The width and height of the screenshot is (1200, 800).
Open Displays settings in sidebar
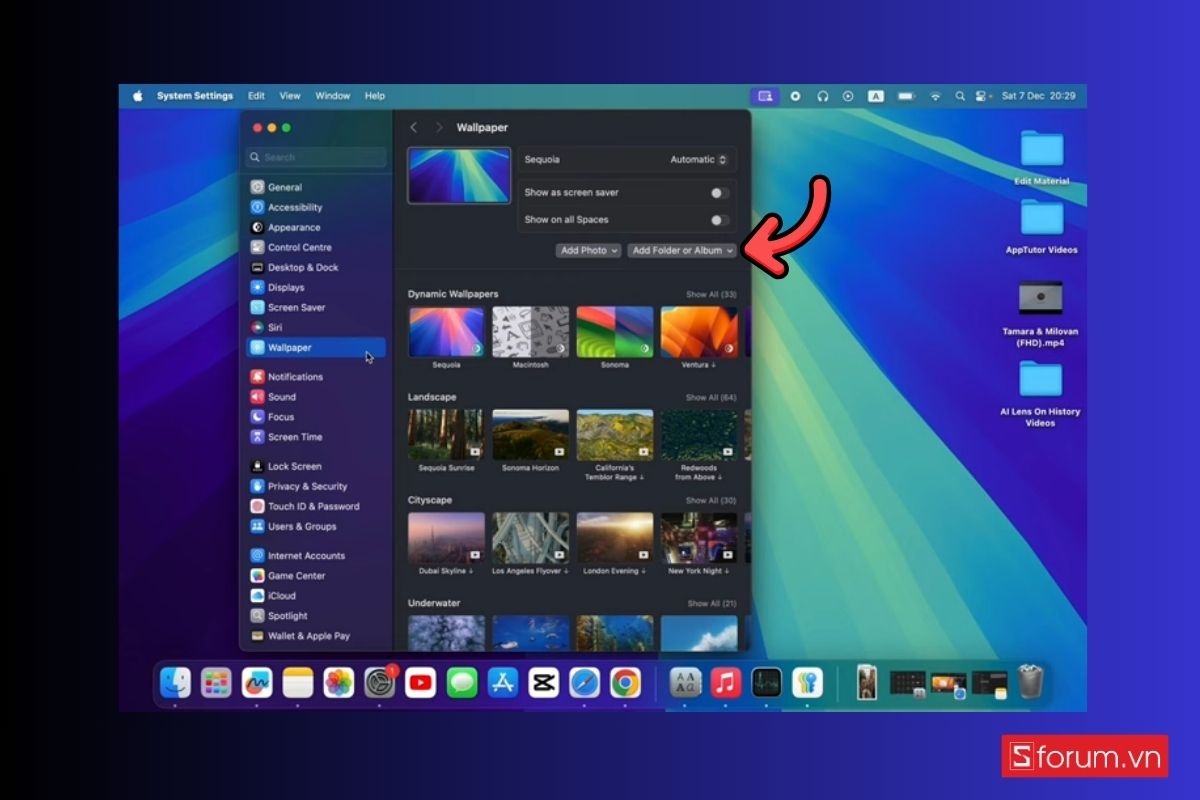pyautogui.click(x=316, y=287)
